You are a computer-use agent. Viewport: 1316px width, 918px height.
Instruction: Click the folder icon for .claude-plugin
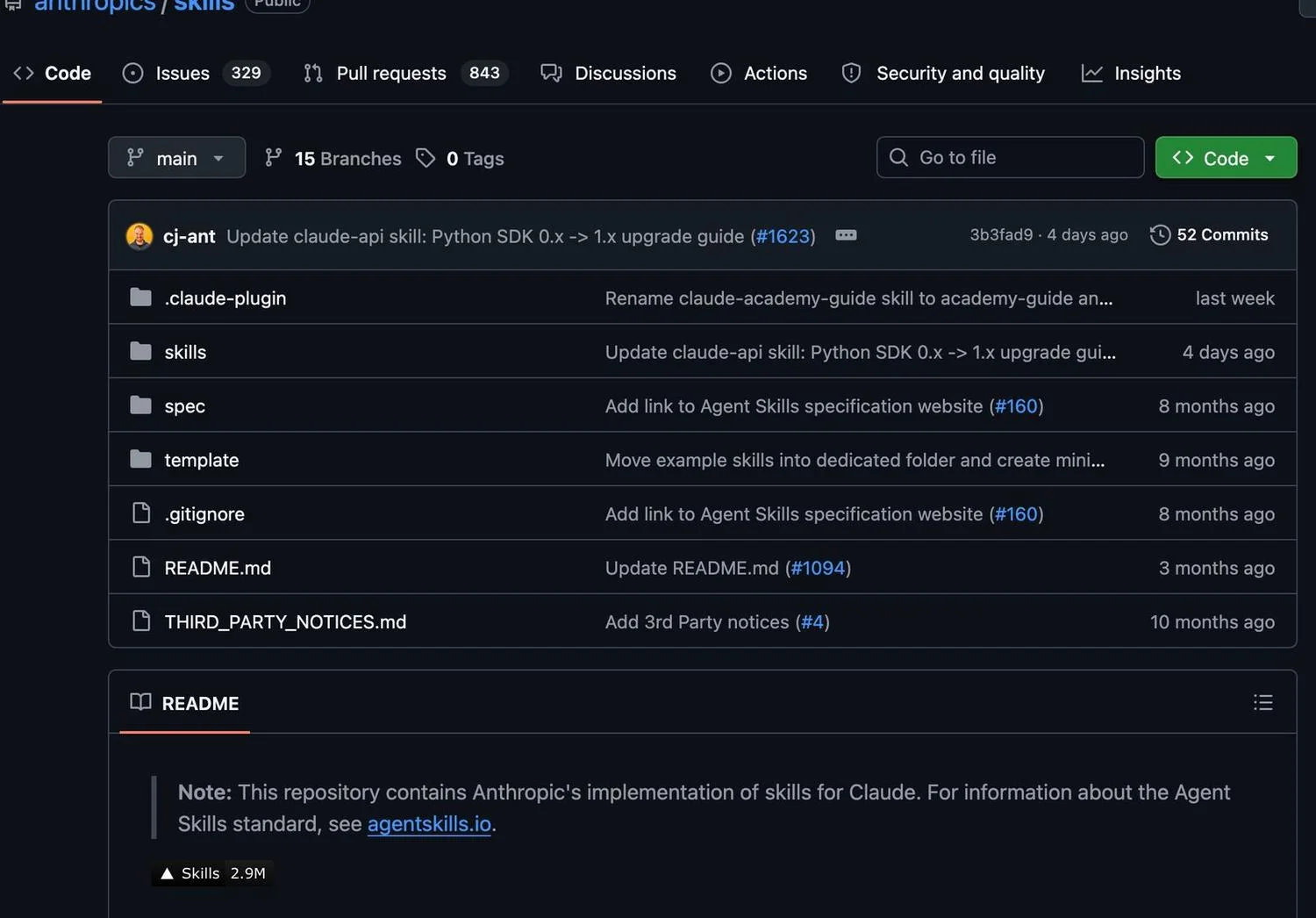[140, 298]
